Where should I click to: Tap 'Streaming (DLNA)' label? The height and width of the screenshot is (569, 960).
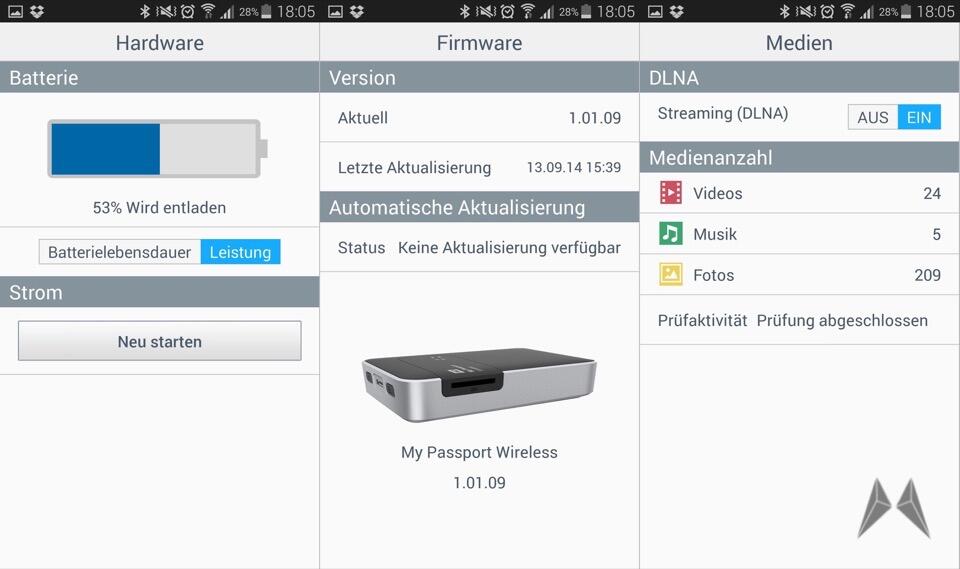point(722,113)
